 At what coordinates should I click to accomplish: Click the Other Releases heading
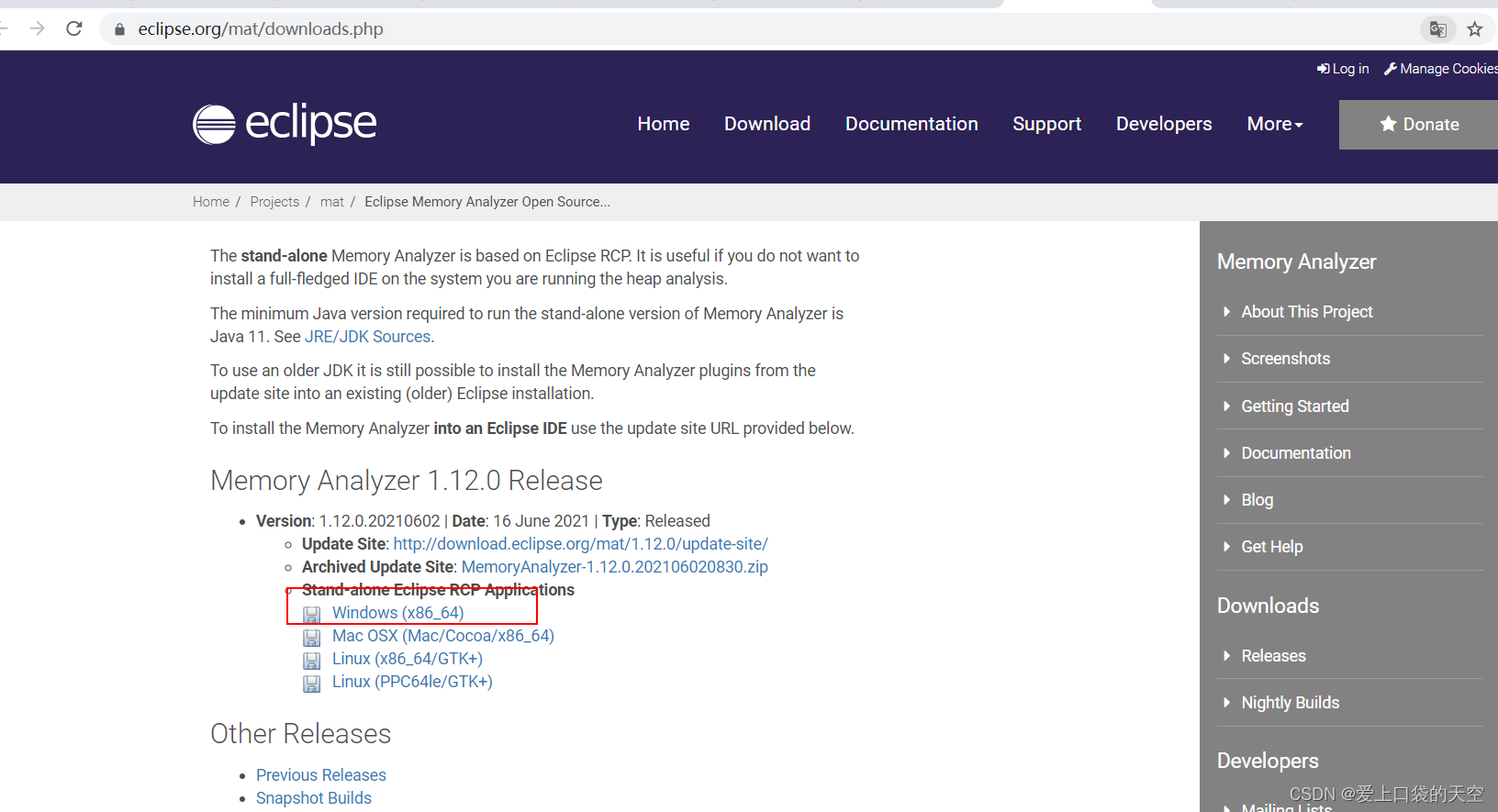[300, 734]
